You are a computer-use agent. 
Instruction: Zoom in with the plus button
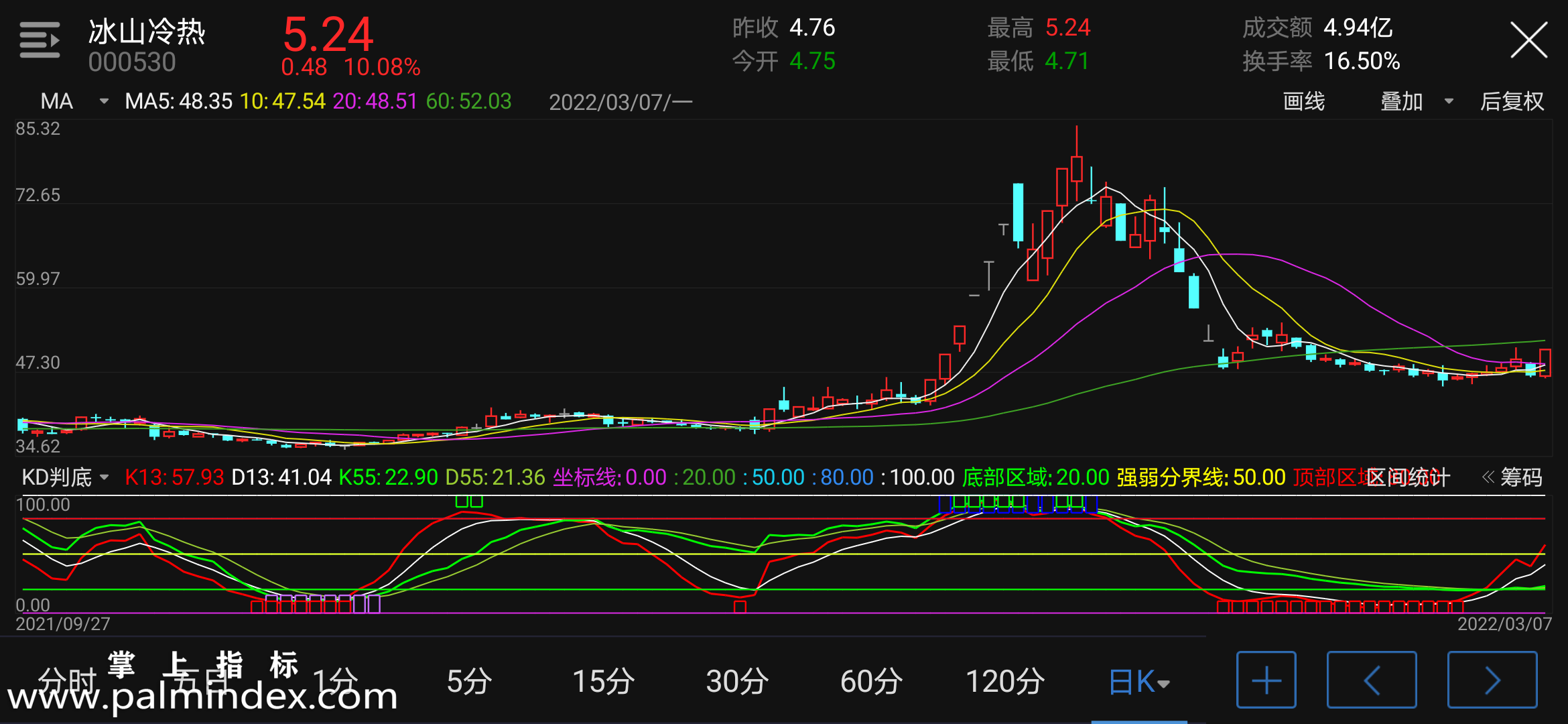tap(1266, 680)
